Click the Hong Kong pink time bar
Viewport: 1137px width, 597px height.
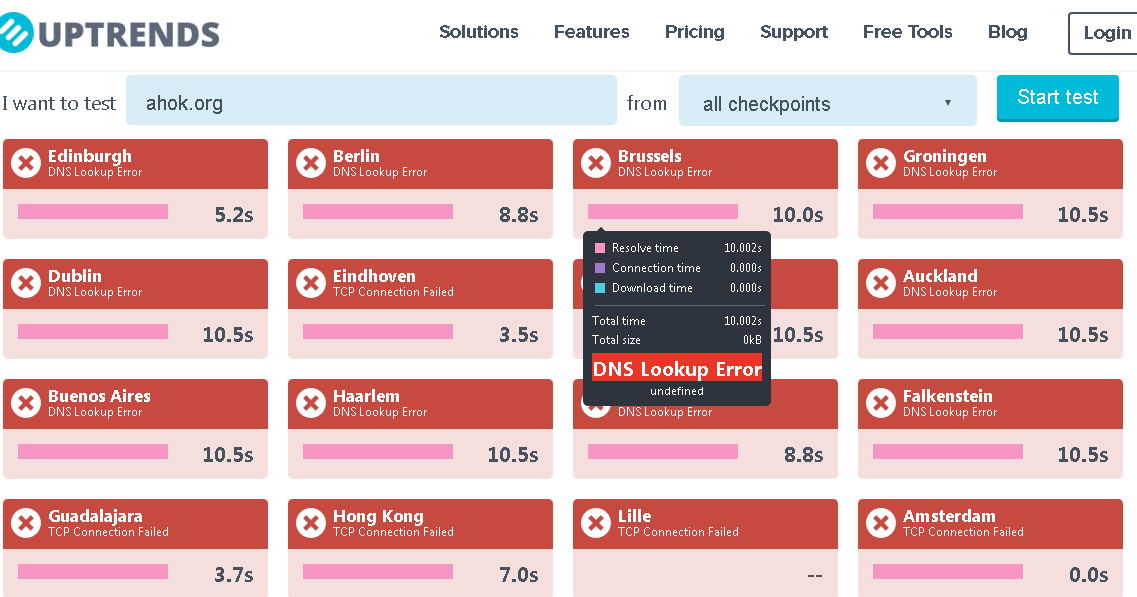click(378, 572)
